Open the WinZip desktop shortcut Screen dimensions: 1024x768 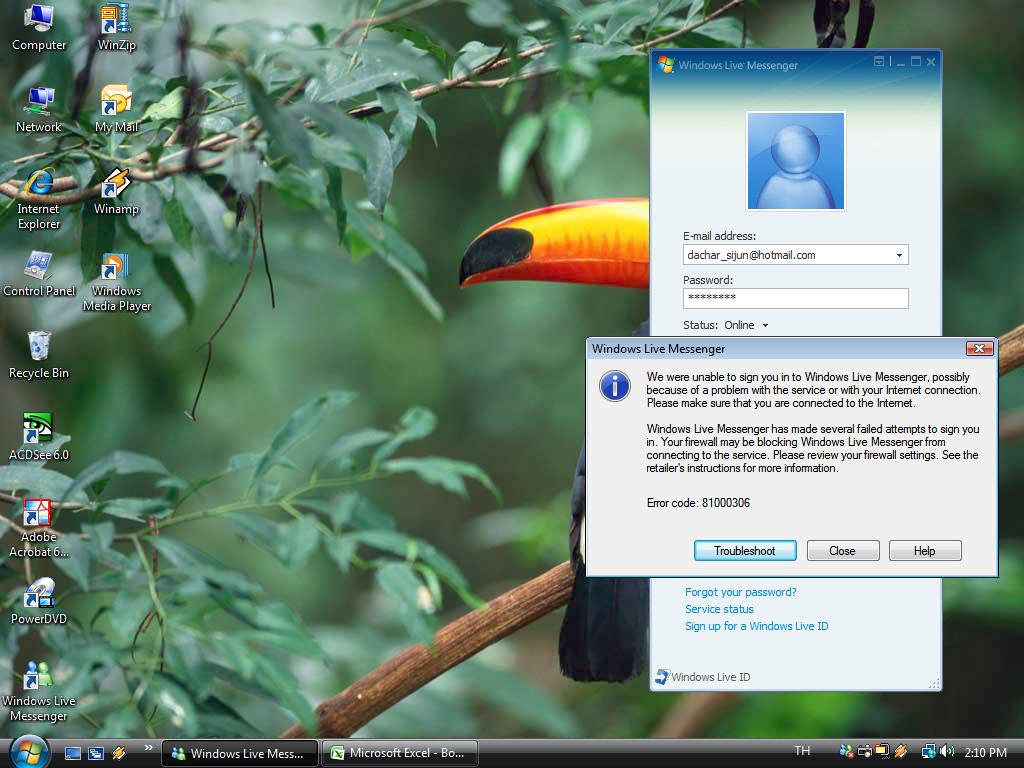click(x=116, y=27)
